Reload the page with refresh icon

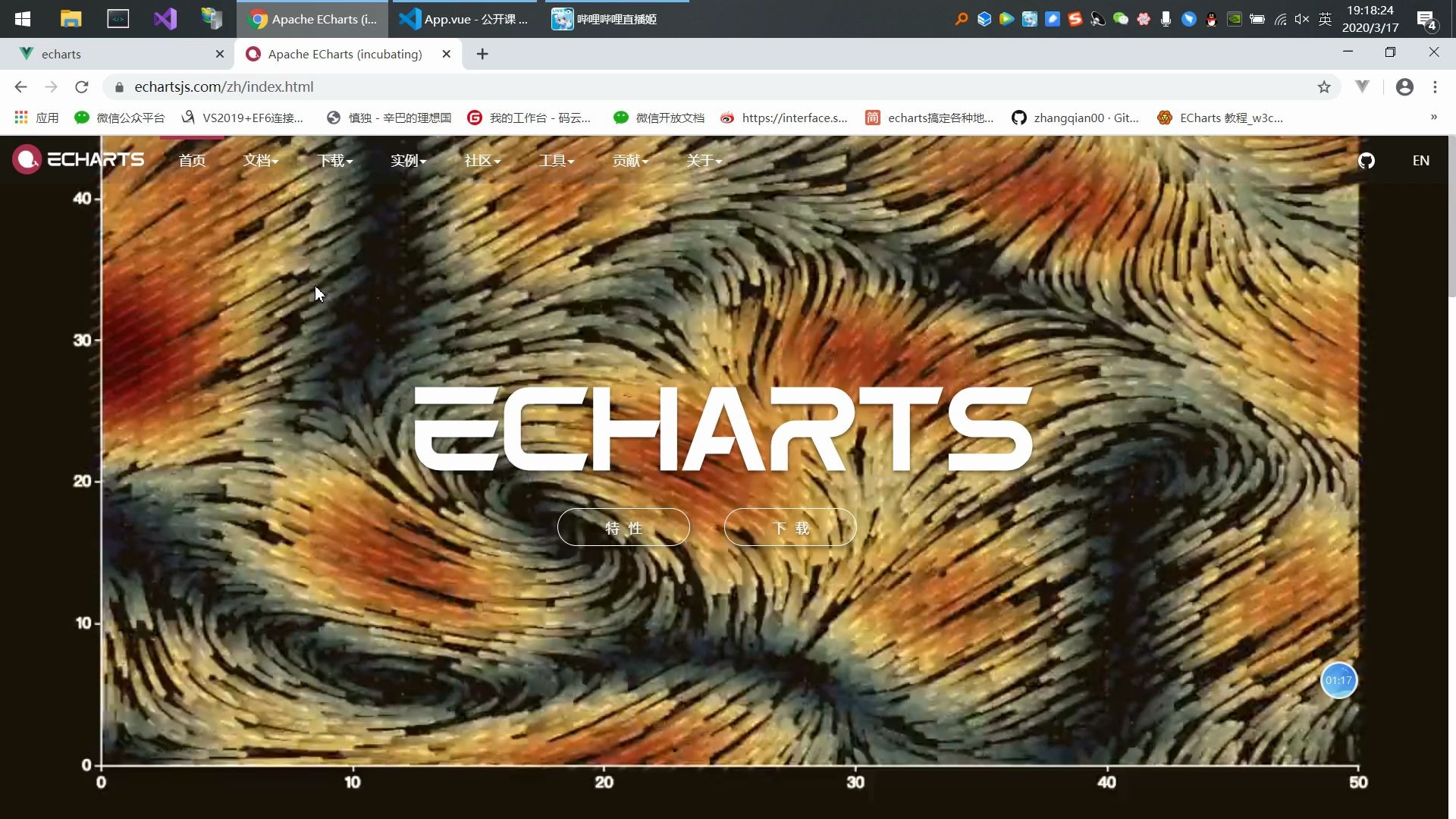coord(82,87)
